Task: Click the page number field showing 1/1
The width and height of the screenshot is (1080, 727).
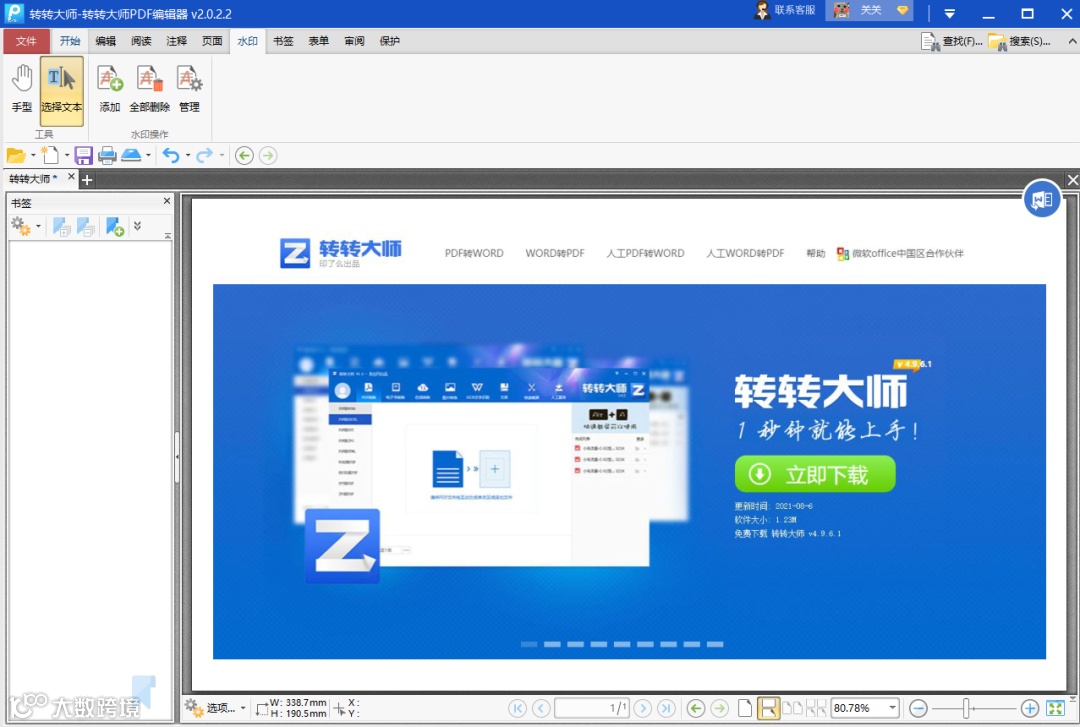Action: [x=592, y=708]
